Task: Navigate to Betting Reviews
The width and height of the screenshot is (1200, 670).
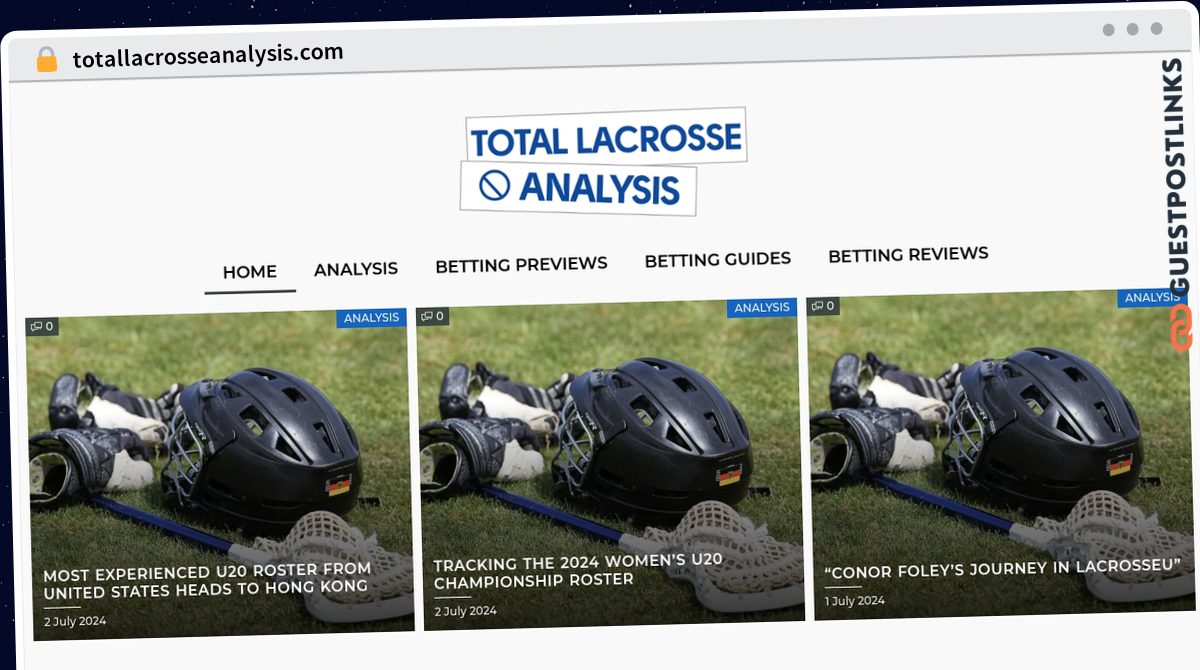Action: (908, 255)
